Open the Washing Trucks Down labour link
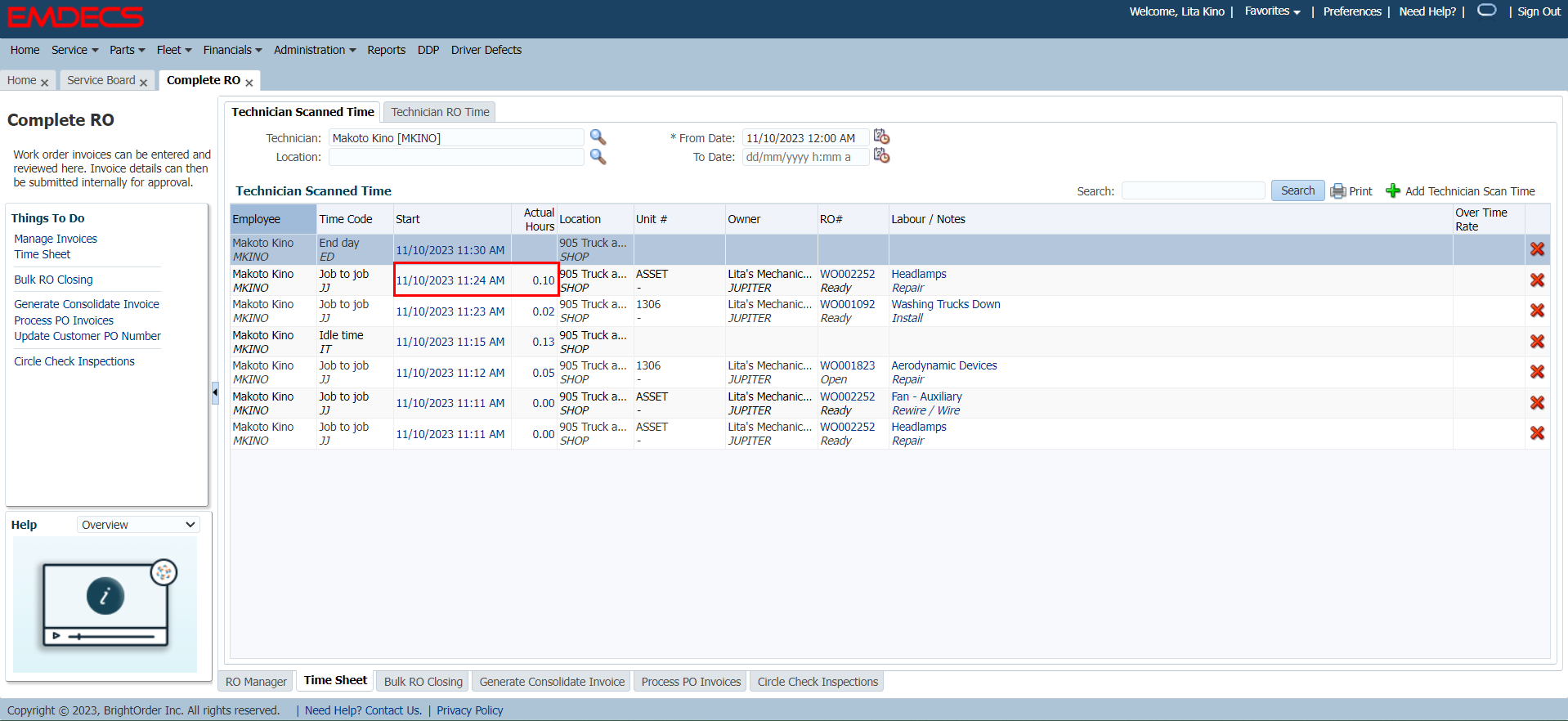 [946, 304]
